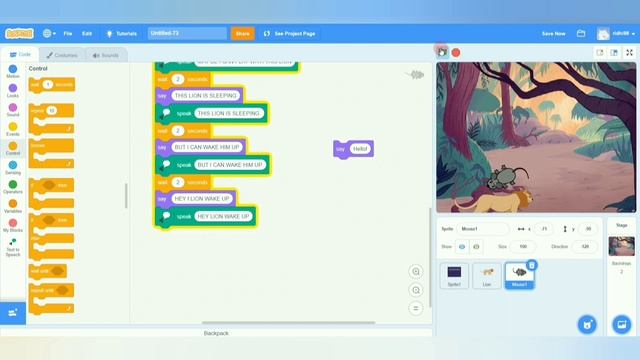
Task: Open the user account dropdown
Action: (x=616, y=33)
